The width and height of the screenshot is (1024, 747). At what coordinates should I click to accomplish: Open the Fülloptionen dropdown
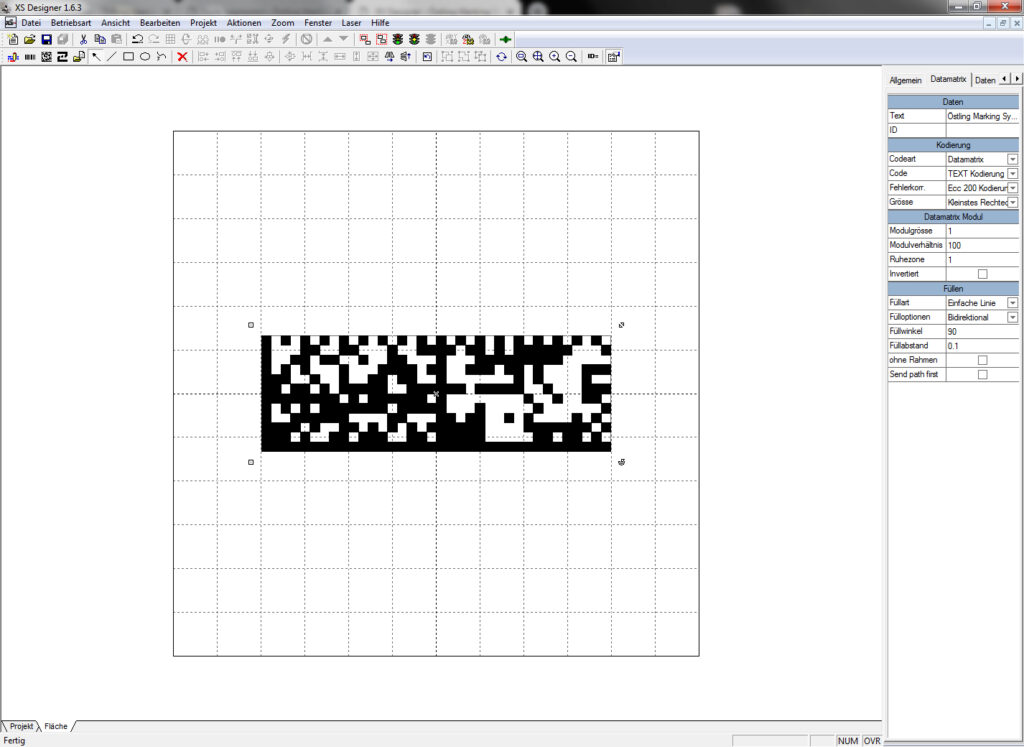click(x=1012, y=317)
